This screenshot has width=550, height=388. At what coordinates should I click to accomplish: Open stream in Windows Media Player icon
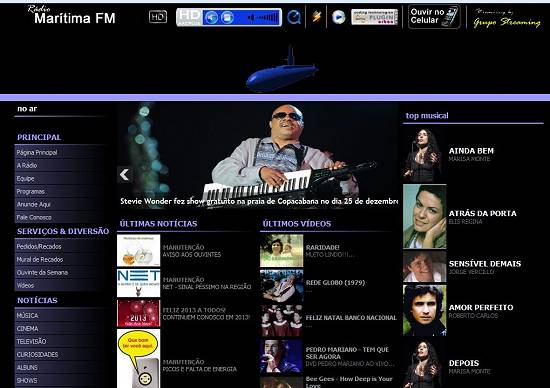pos(338,17)
